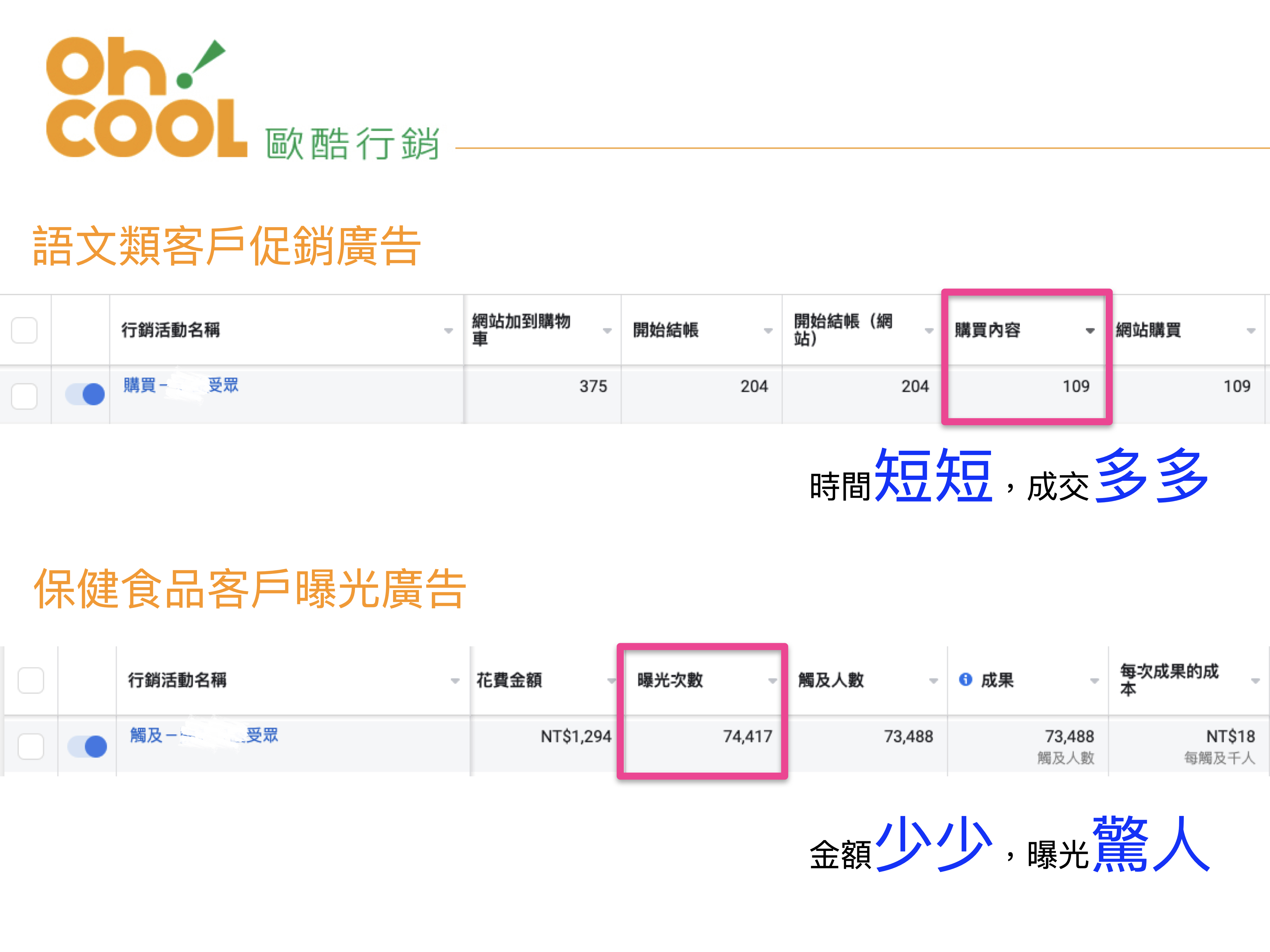Check the top table's select-all checkbox
Screen dimensions: 1270x952
tap(24, 330)
